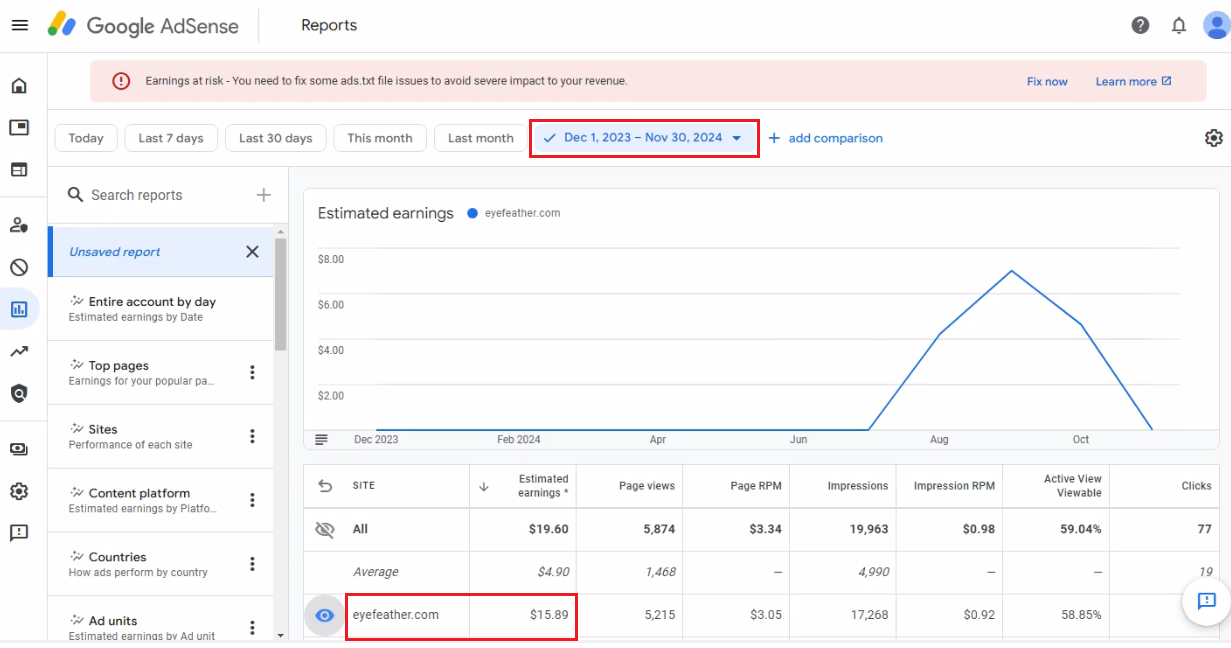Open the Top pages report
Viewport: 1231px width, 648px height.
(160, 373)
